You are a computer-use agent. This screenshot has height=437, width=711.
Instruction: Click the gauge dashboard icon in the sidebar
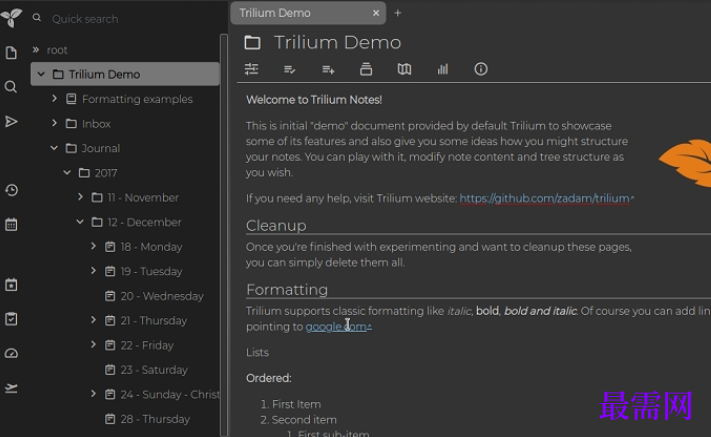click(x=11, y=353)
